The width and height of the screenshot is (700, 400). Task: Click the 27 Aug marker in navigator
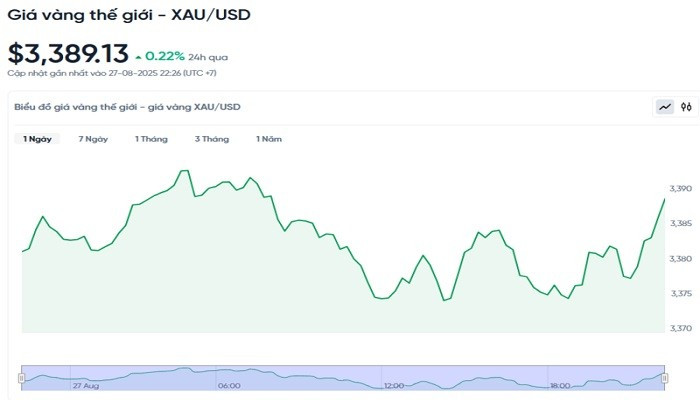[x=86, y=385]
